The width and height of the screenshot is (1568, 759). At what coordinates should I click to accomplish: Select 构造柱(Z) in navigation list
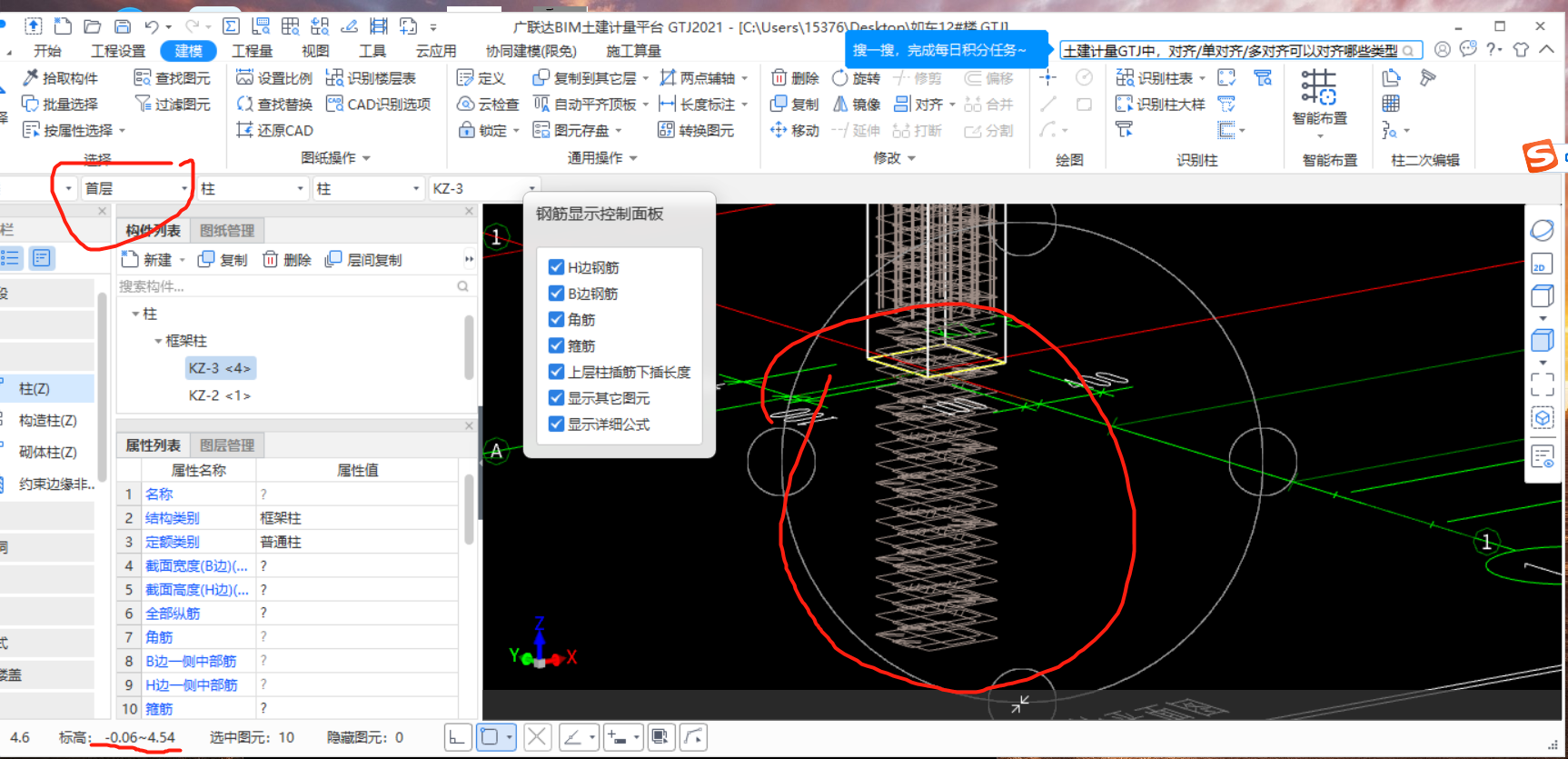pos(47,420)
